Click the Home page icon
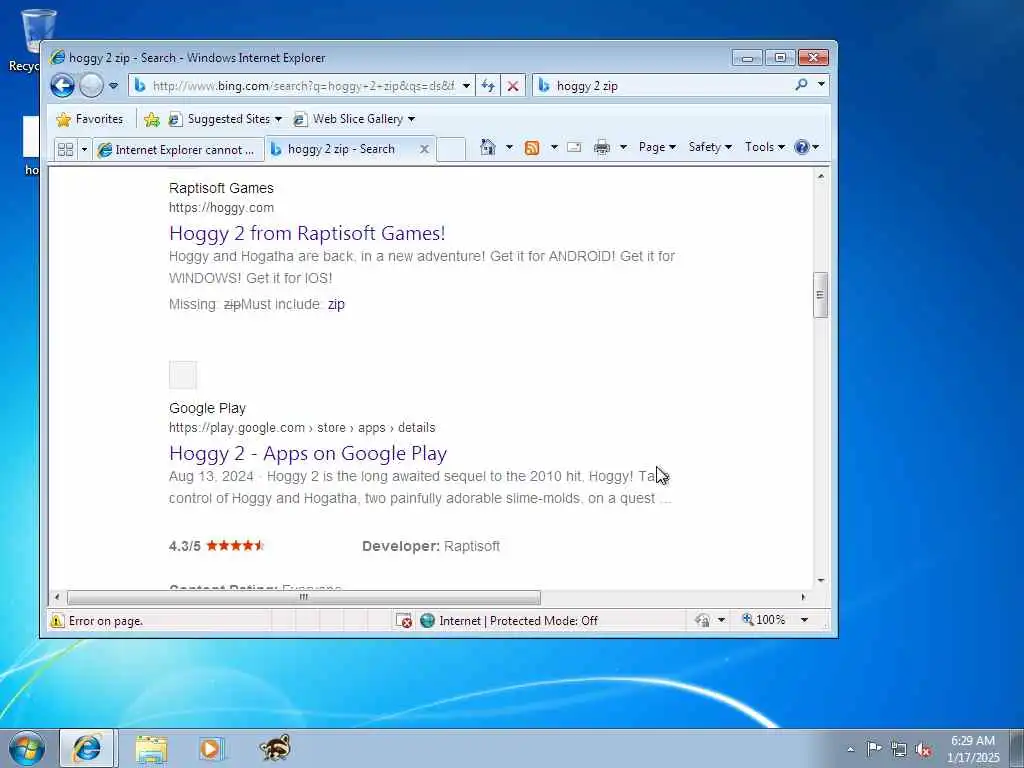1024x768 pixels. tap(488, 147)
